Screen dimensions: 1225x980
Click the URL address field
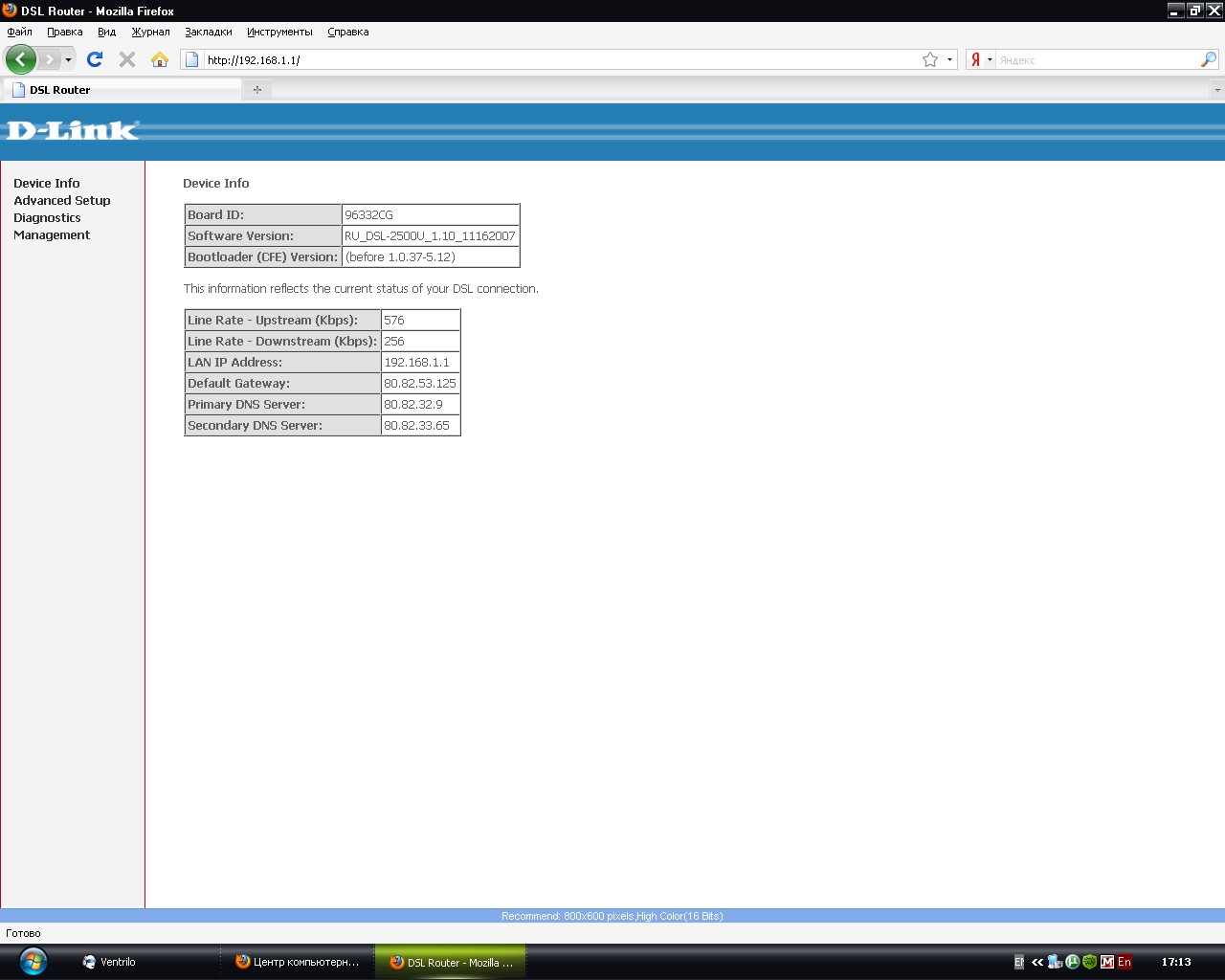click(555, 59)
